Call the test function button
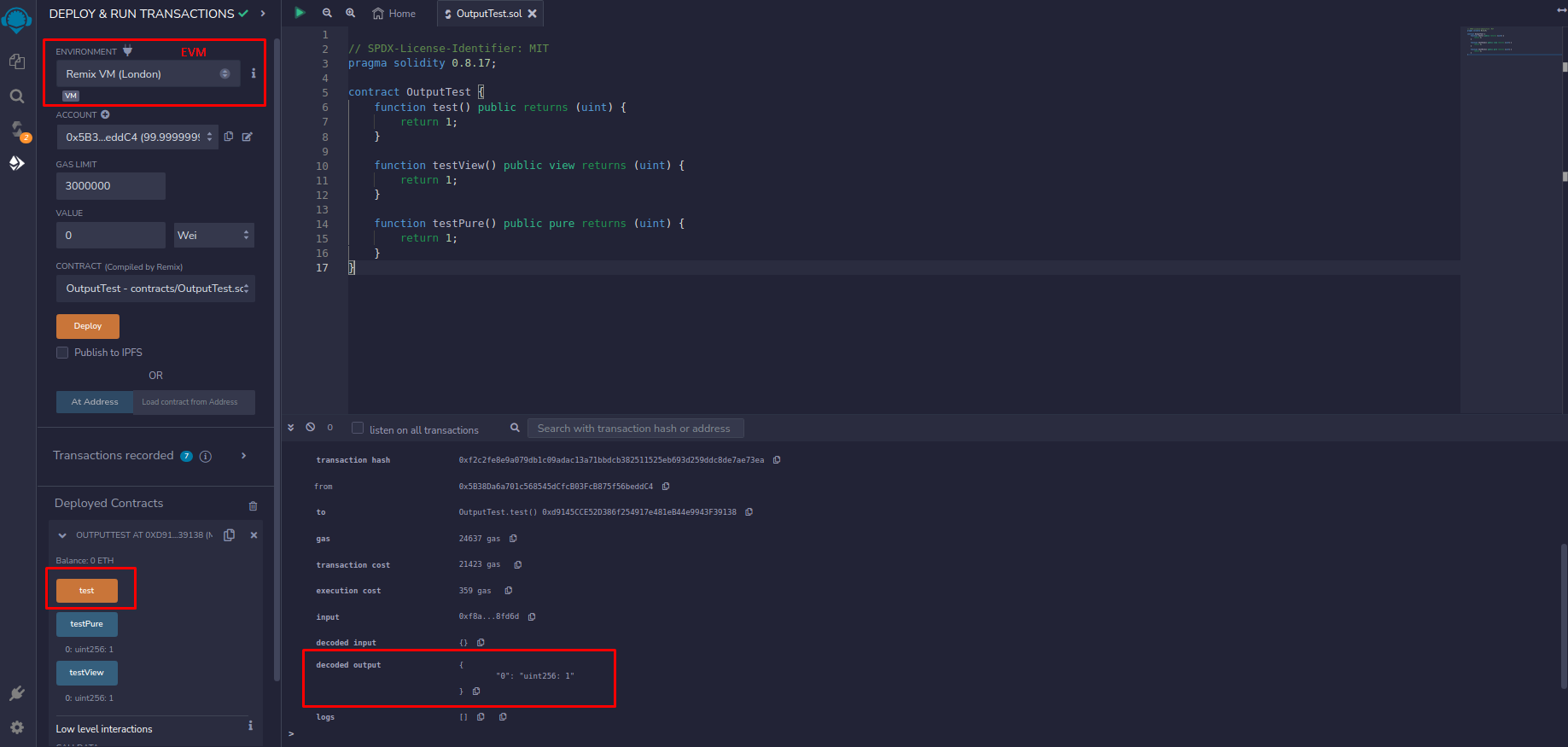This screenshot has height=747, width=1568. (x=87, y=591)
